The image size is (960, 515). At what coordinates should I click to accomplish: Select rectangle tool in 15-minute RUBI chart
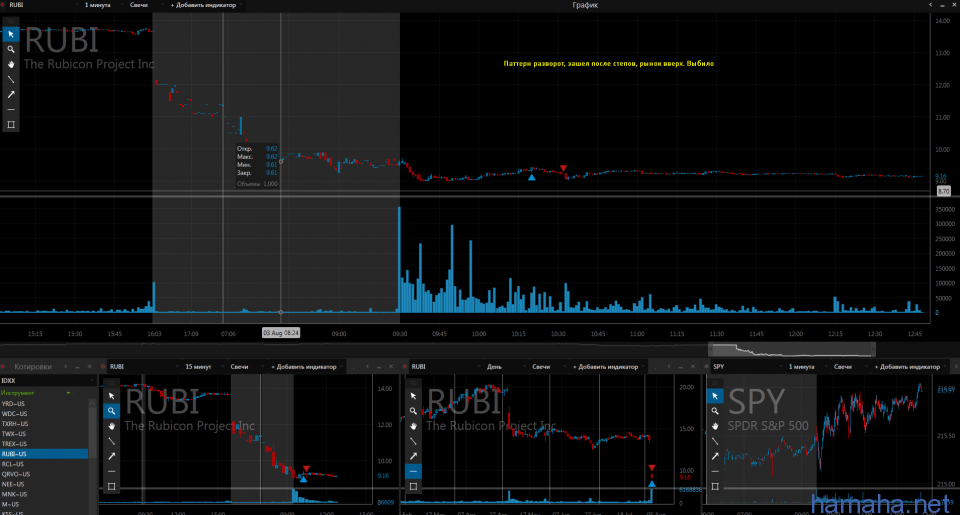111,486
